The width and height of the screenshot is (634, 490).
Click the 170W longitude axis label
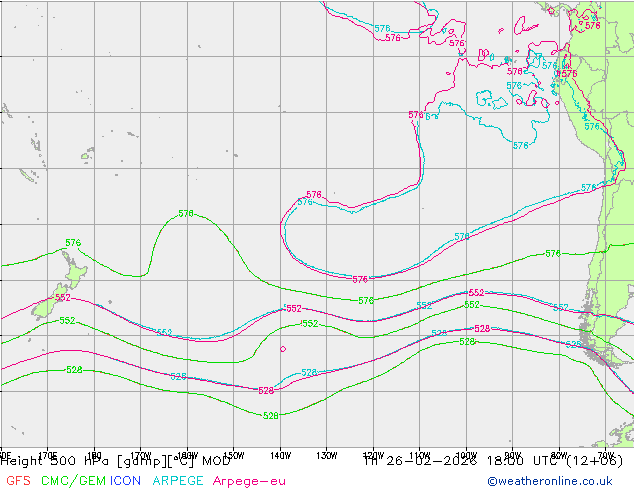[141, 456]
